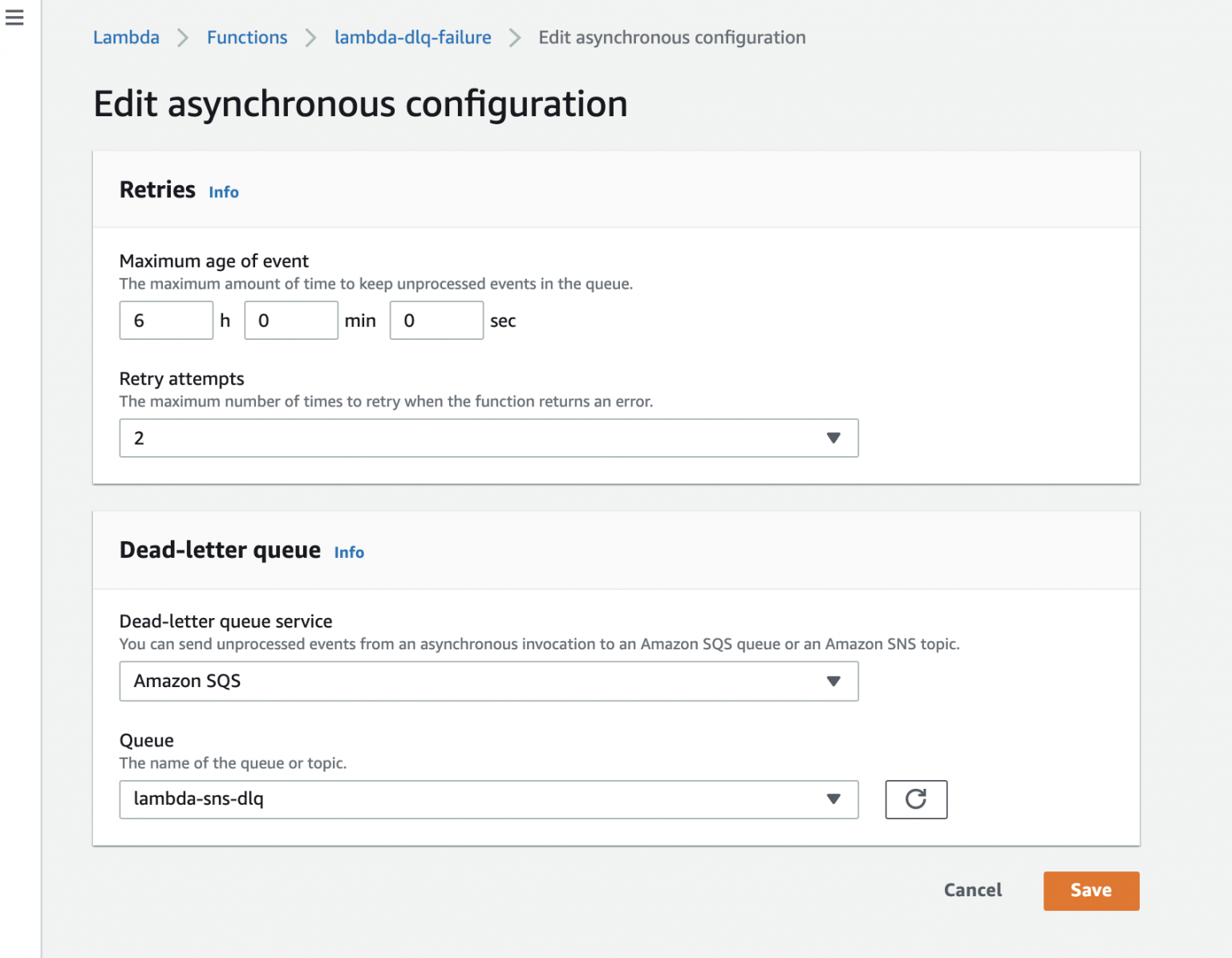Click the arrow icon on Amazon SQS dropdown
The height and width of the screenshot is (958, 1232).
point(833,681)
